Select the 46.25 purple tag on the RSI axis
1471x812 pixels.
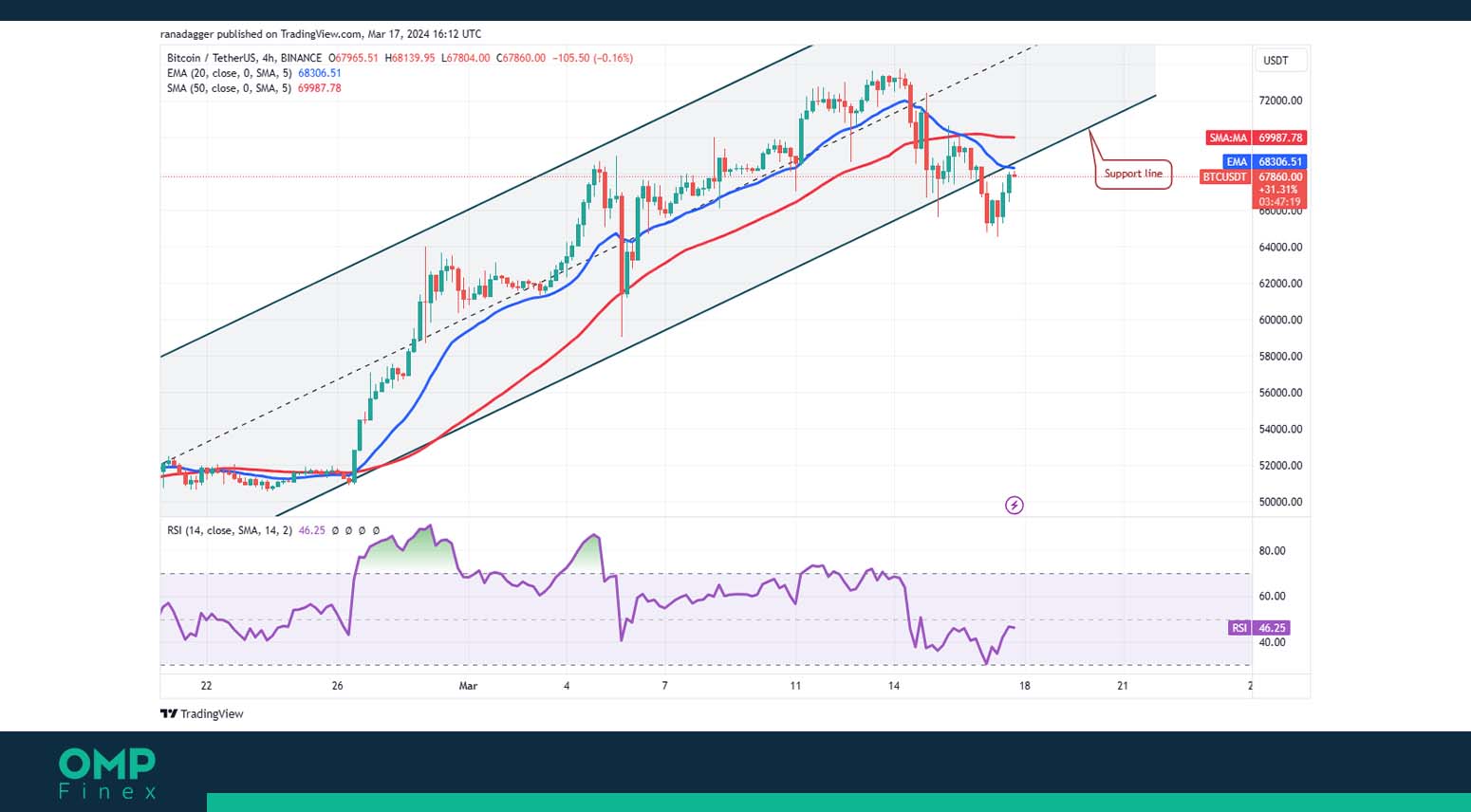[1272, 628]
